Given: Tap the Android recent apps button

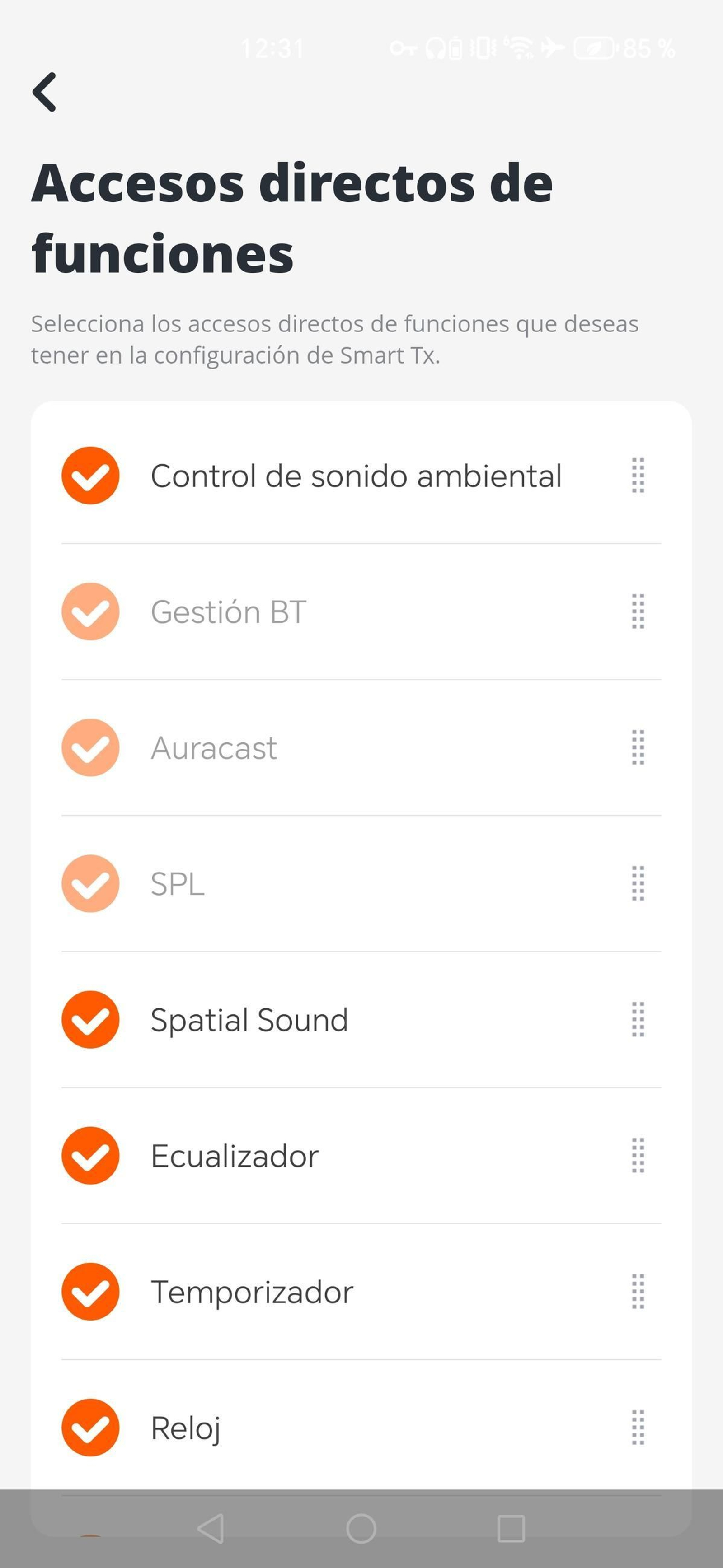Looking at the screenshot, I should (x=511, y=1528).
